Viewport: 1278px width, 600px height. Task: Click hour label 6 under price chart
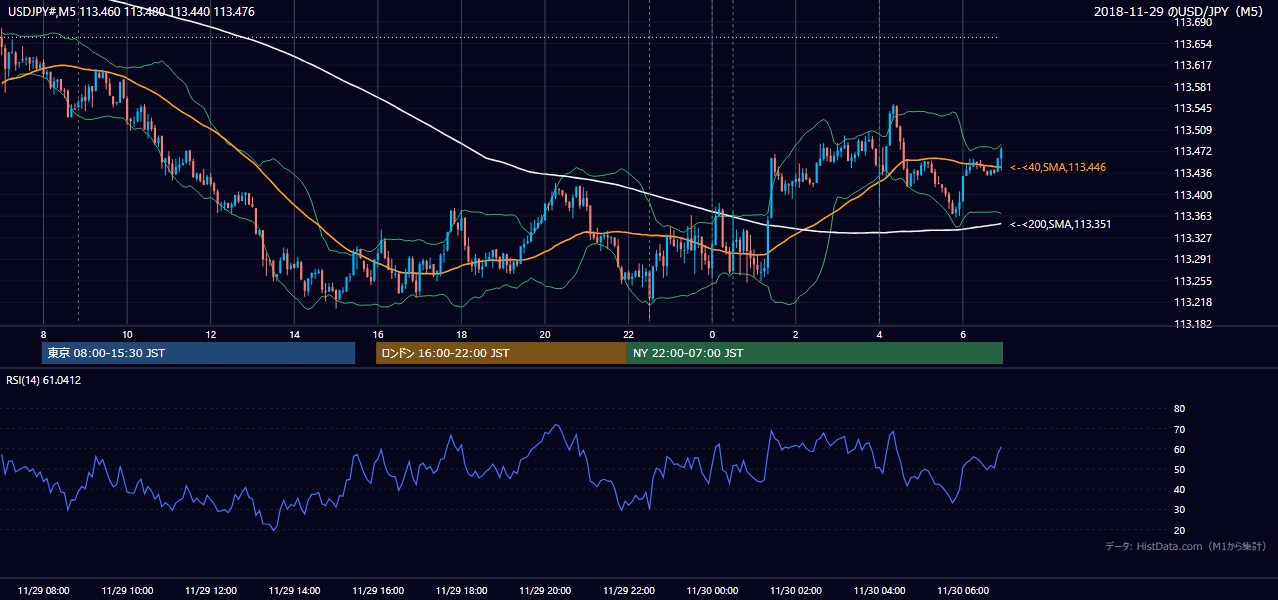(x=962, y=333)
